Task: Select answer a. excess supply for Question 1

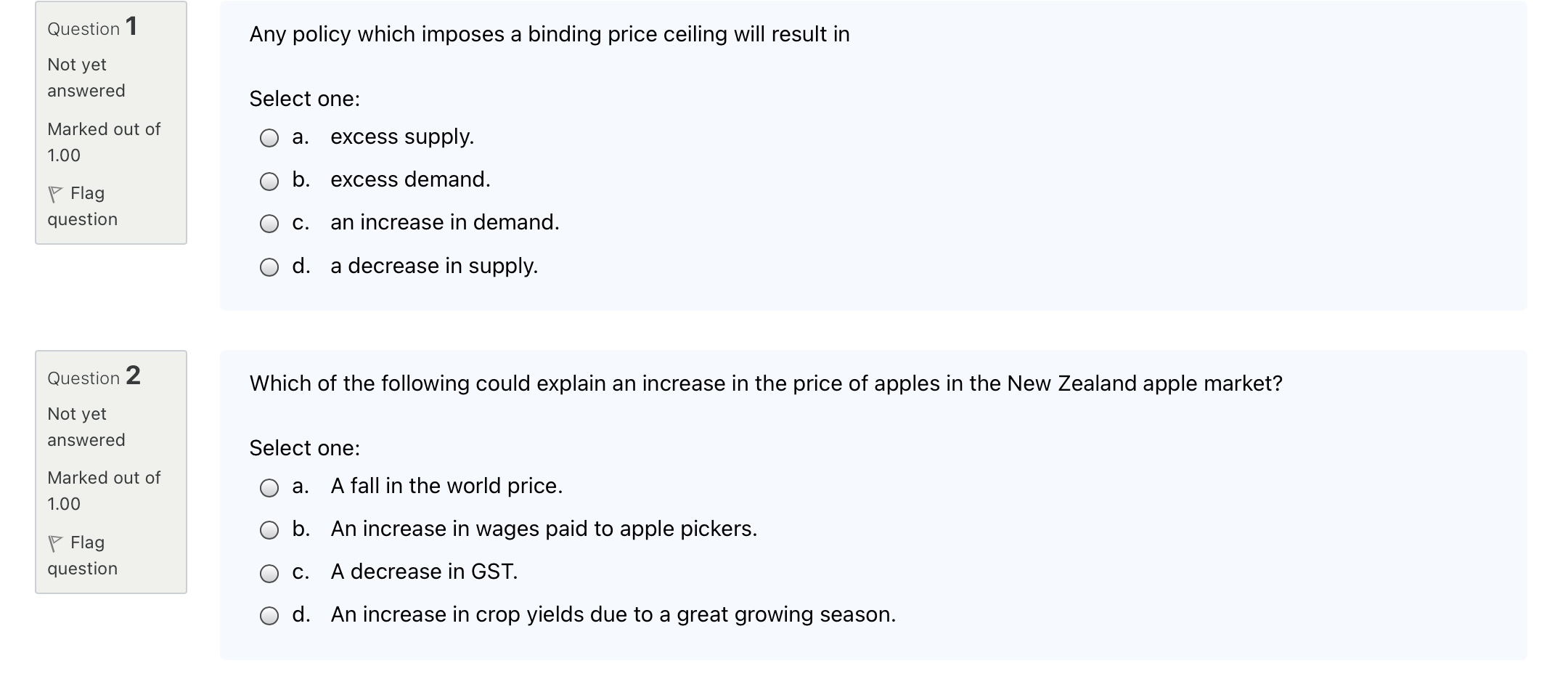Action: click(x=269, y=138)
